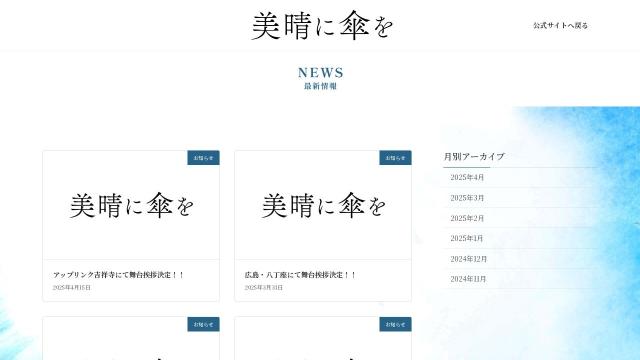Open the 公式サイトへ戻る link

560,25
